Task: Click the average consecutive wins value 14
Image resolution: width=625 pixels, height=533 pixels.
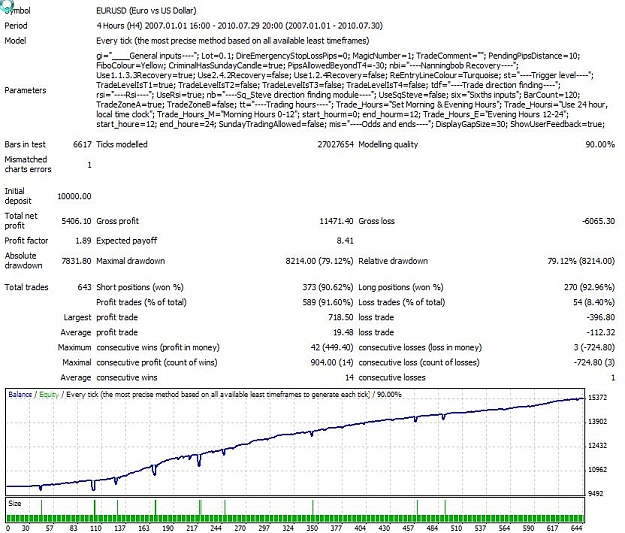Action: (x=349, y=378)
